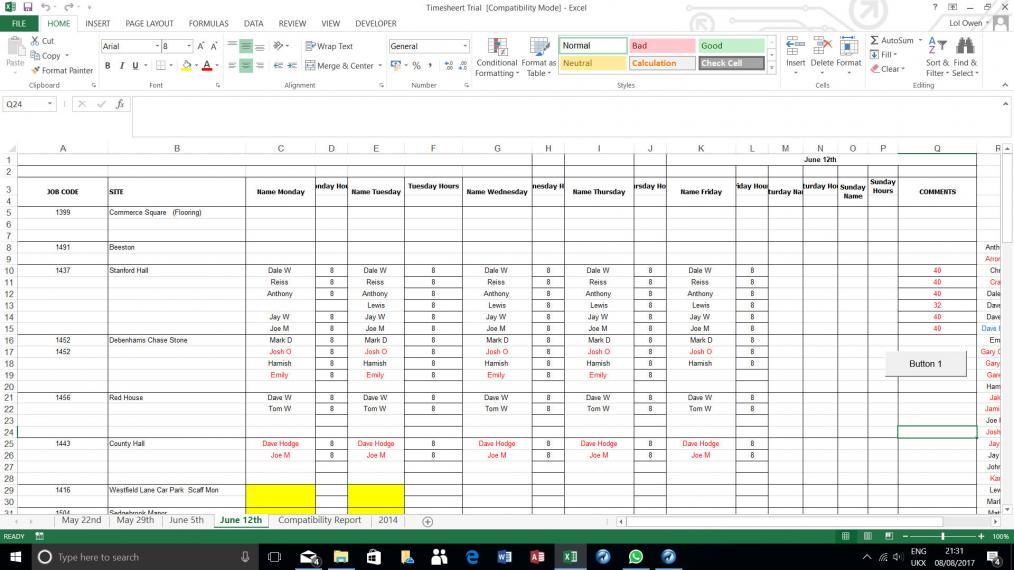
Task: Toggle center horizontal alignment
Action: [x=246, y=65]
